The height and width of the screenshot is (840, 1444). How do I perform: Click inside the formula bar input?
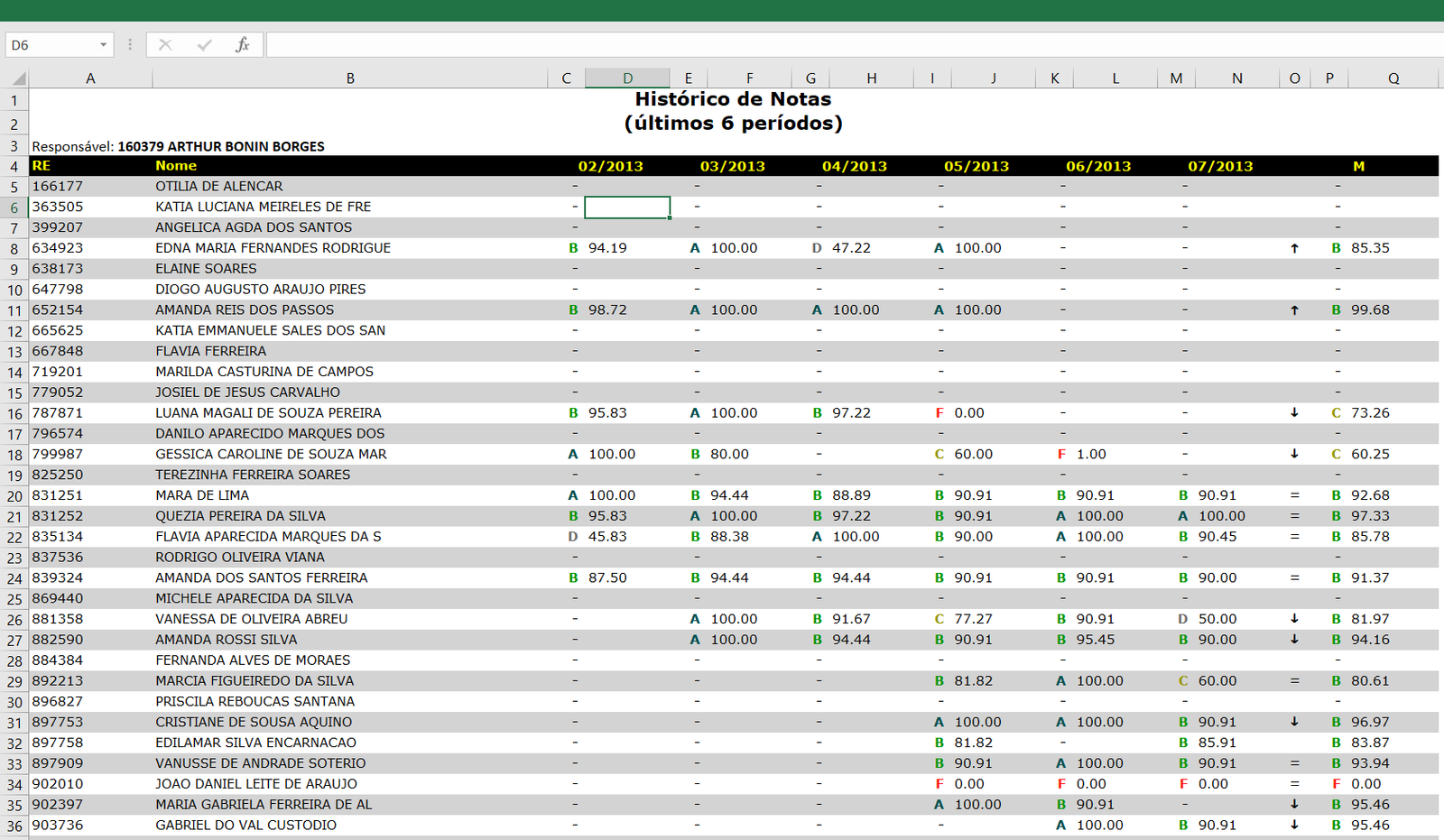pos(854,45)
